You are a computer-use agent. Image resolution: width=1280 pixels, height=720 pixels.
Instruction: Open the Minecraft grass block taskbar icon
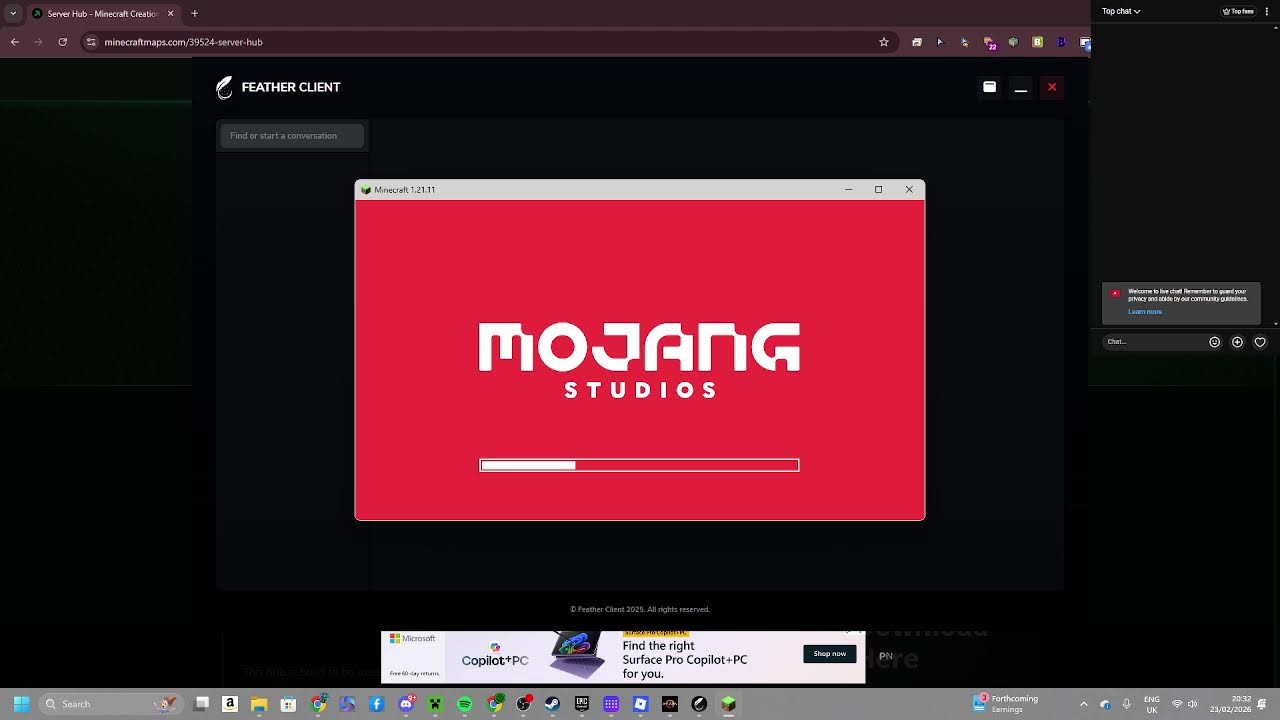729,704
